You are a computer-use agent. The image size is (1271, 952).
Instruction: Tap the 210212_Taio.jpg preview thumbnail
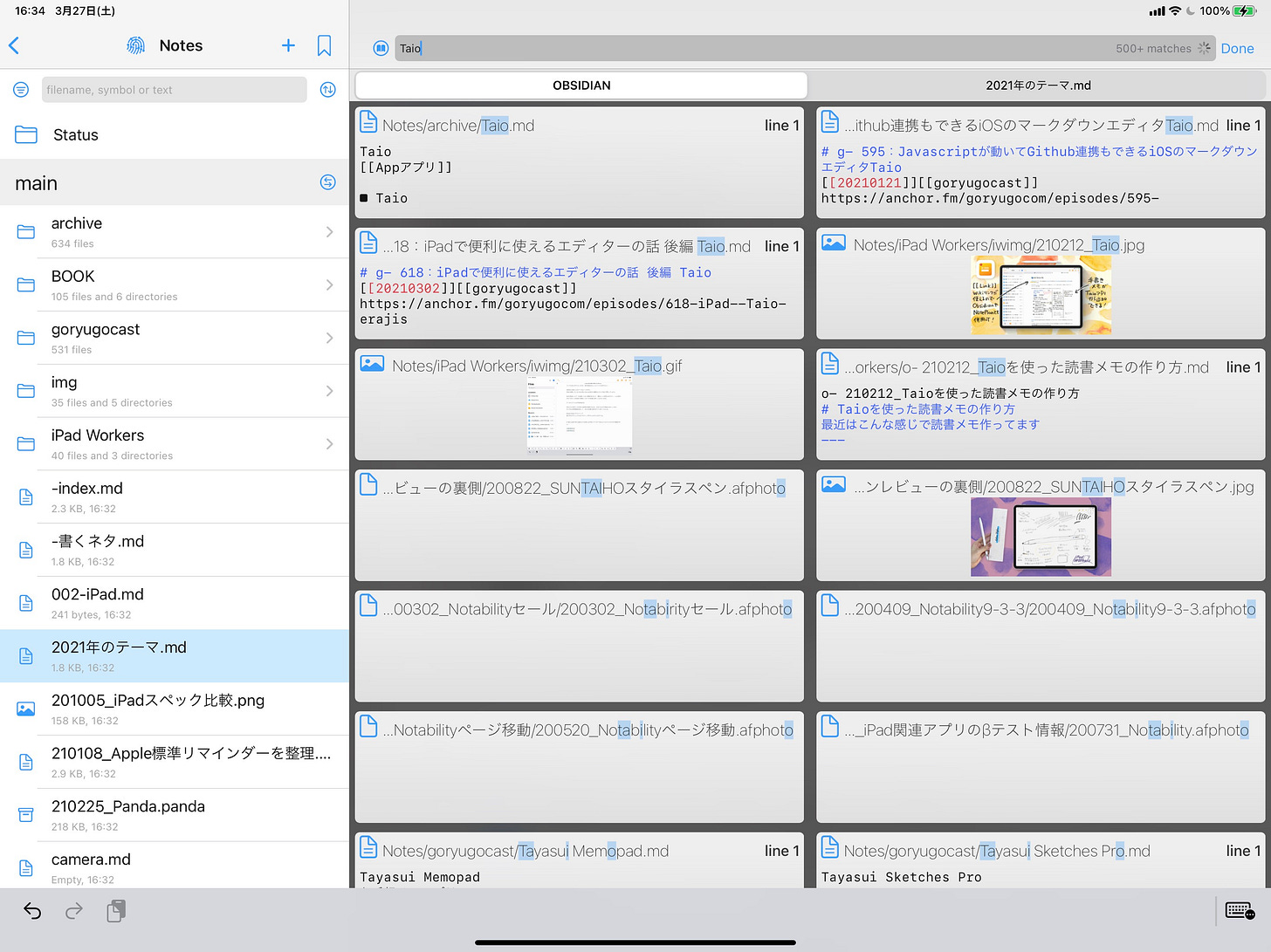tap(1041, 295)
